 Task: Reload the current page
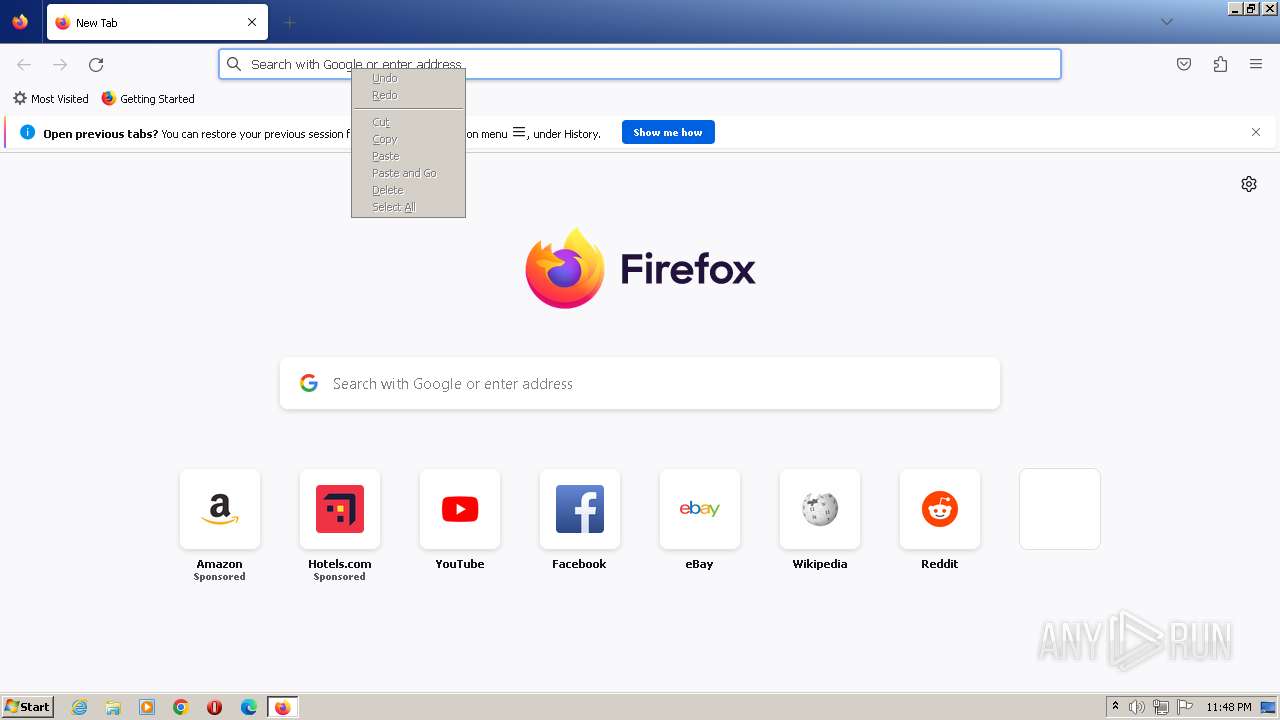(x=96, y=64)
